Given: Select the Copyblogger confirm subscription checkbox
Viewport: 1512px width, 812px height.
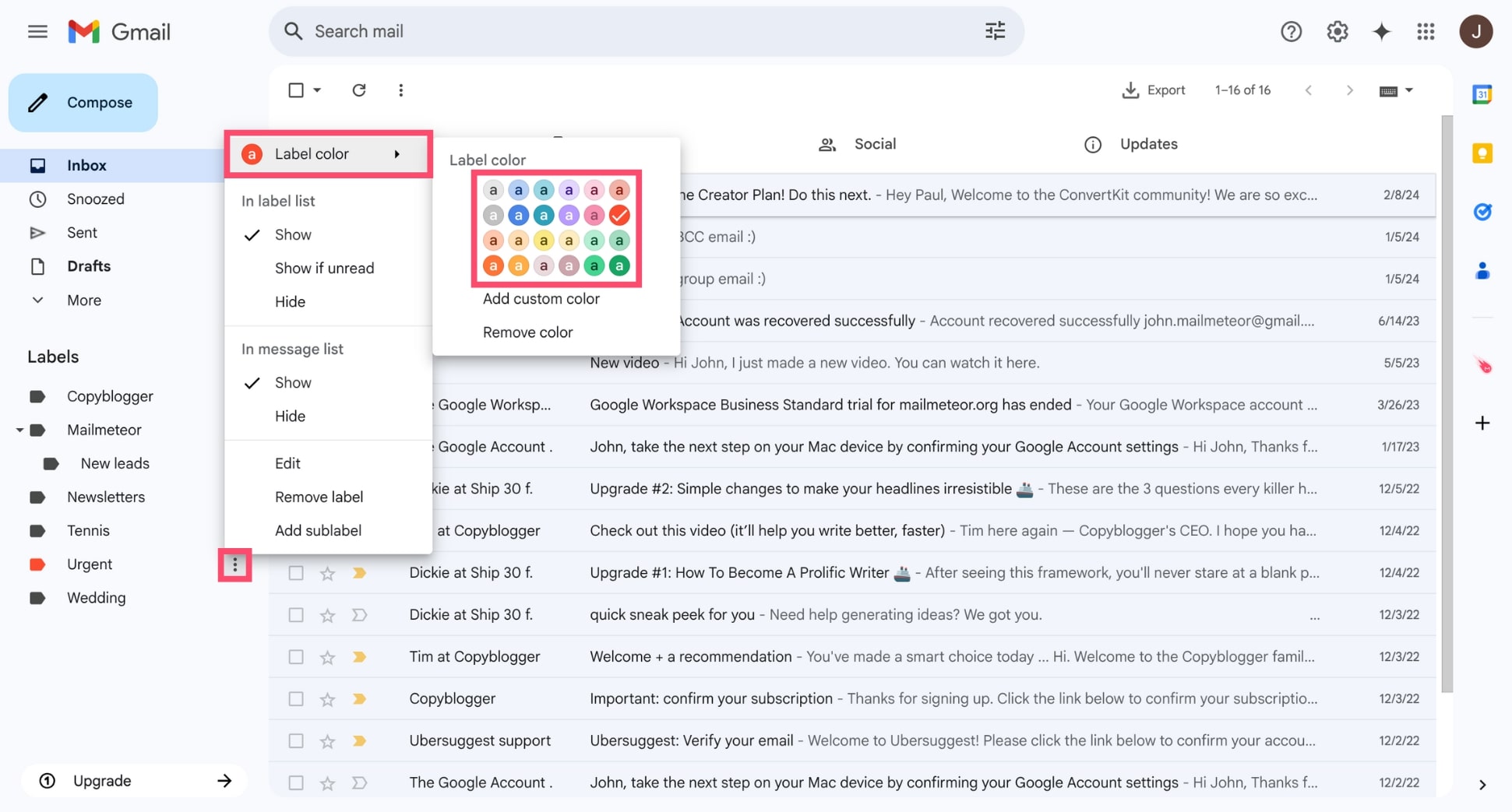Looking at the screenshot, I should (296, 699).
